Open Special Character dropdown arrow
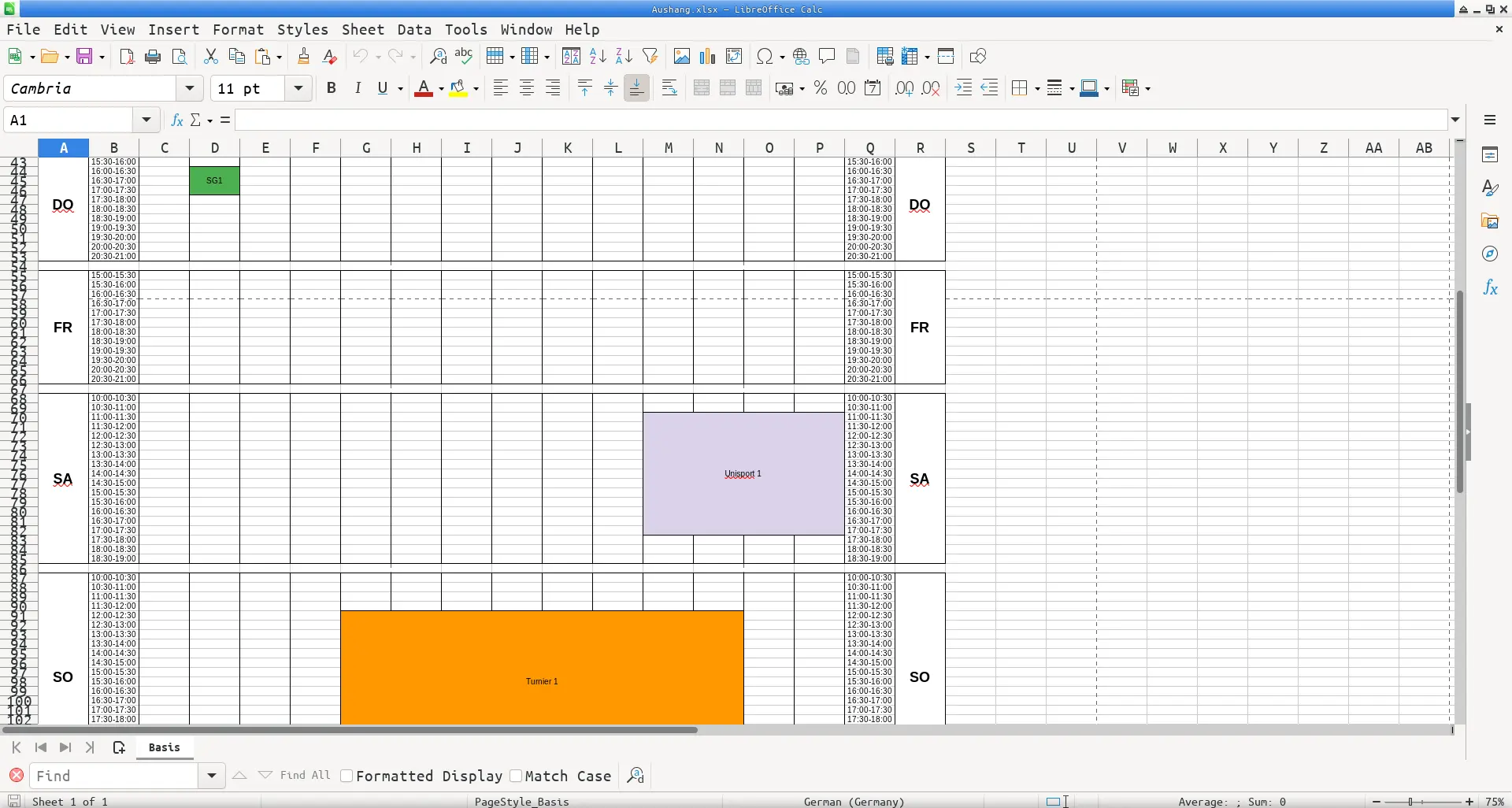 click(x=781, y=56)
